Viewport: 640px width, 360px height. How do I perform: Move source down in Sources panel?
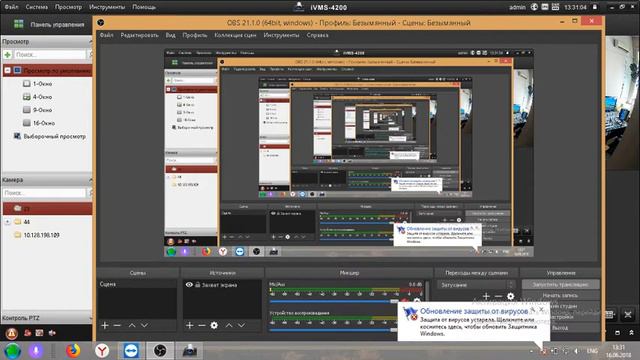(x=242, y=325)
